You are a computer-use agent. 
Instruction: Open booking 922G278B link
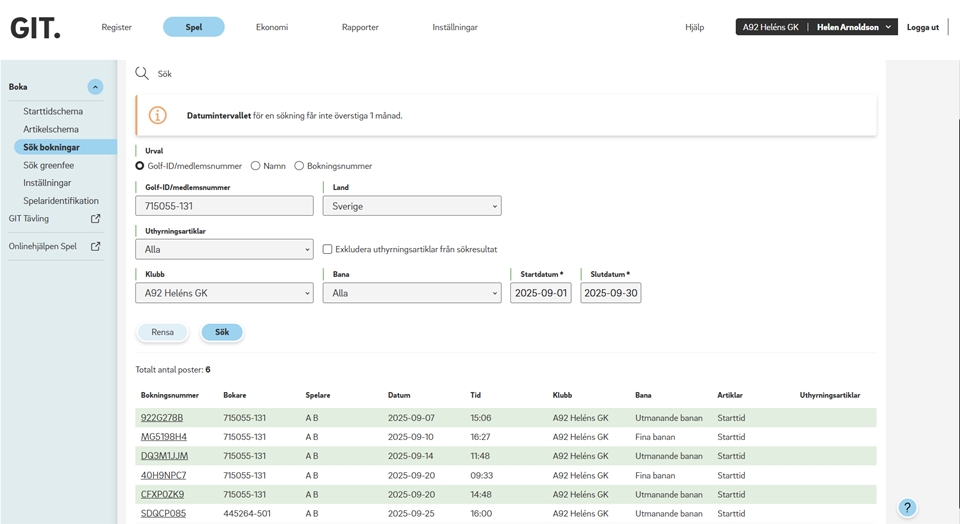pos(162,418)
